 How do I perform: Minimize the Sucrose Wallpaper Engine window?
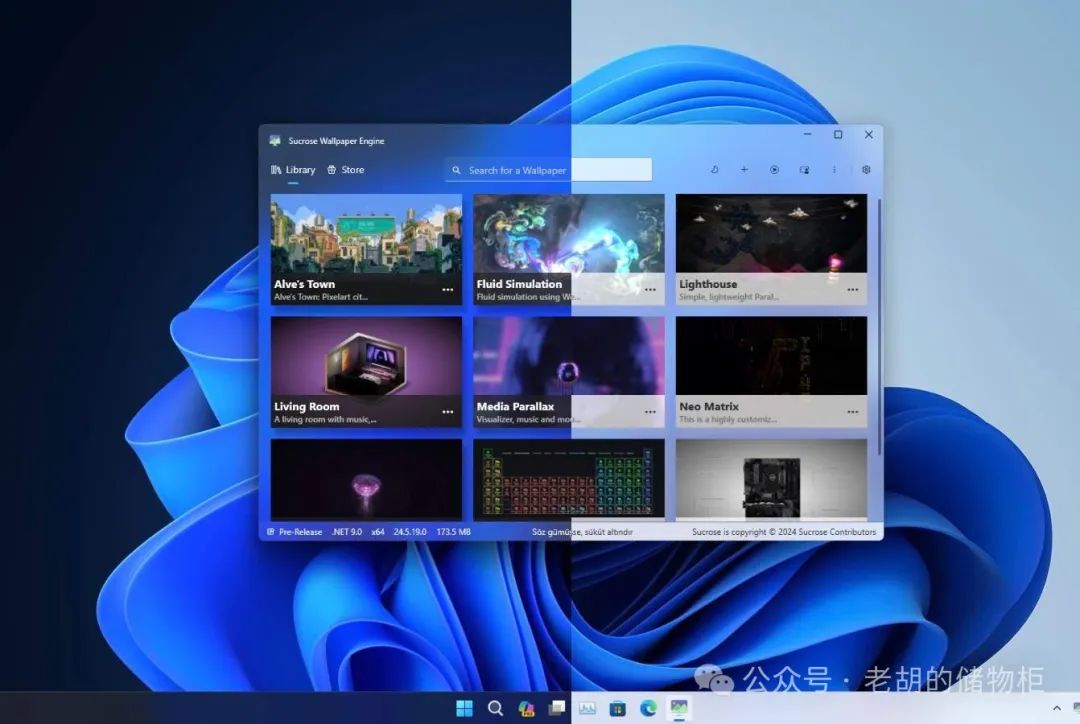807,135
